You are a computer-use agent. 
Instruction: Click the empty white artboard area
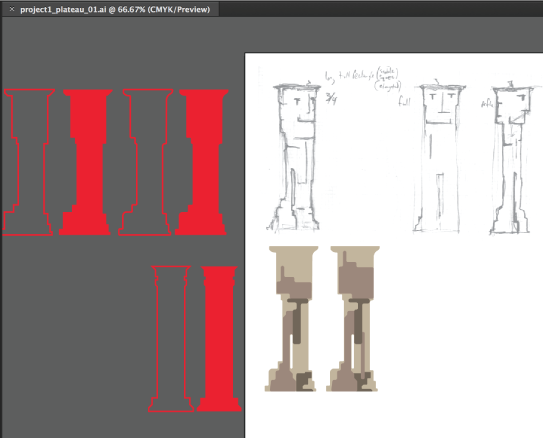[461, 329]
